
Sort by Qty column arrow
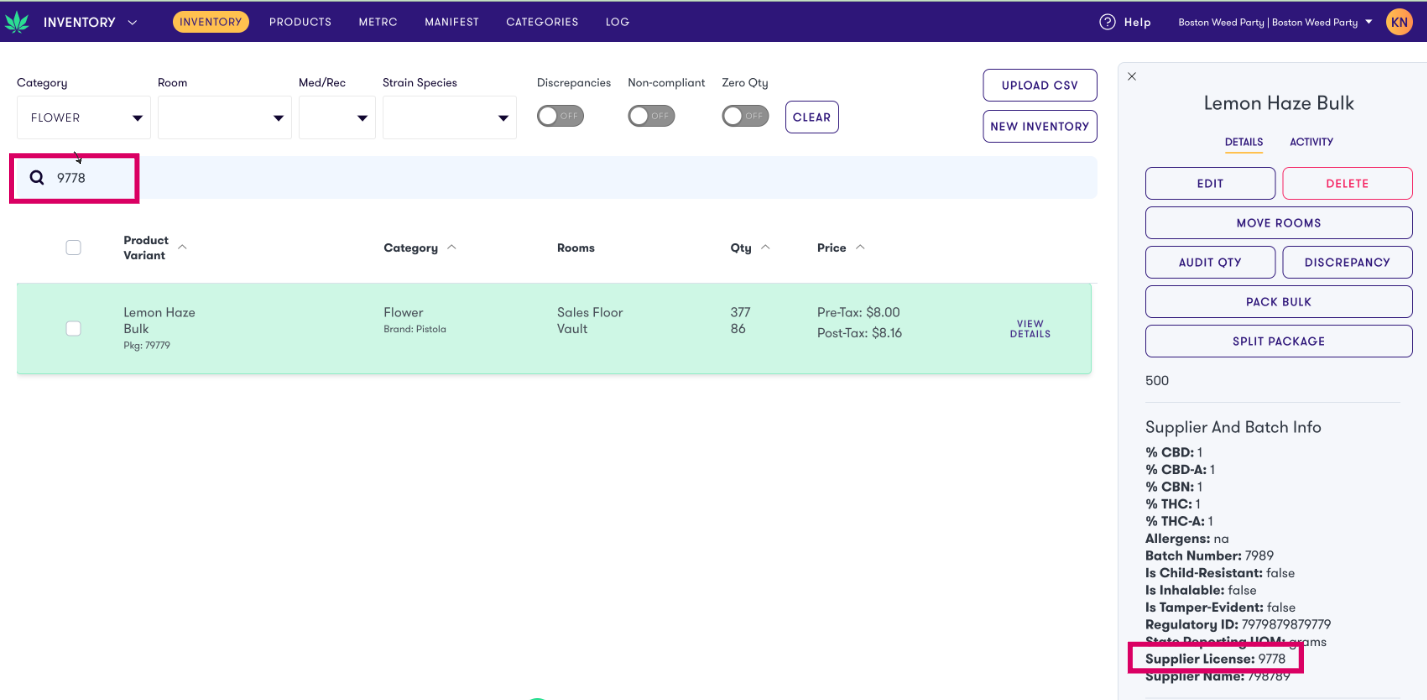click(765, 247)
